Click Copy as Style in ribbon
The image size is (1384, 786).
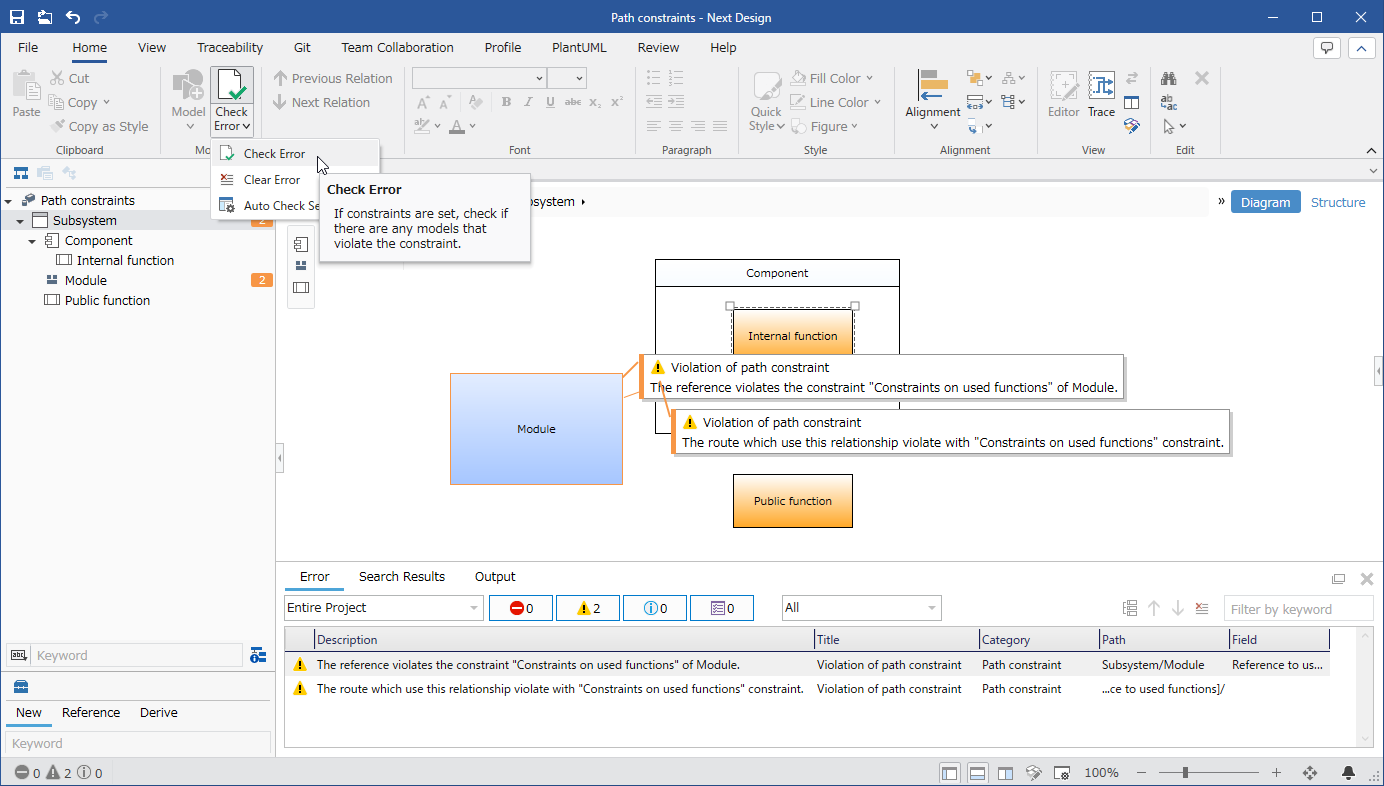[x=98, y=126]
